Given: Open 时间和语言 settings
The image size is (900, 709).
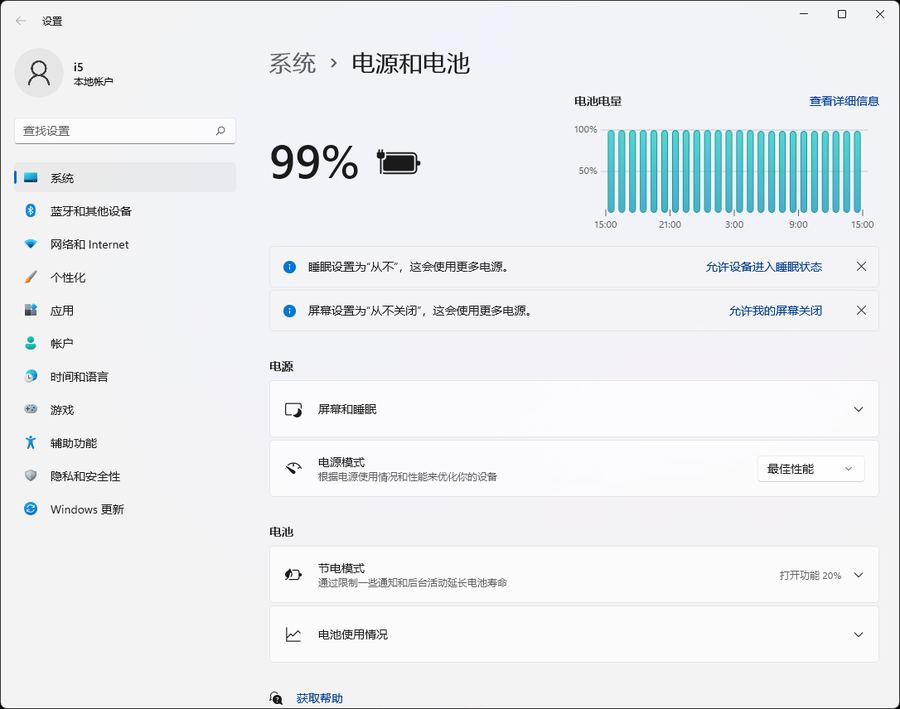Looking at the screenshot, I should coord(79,377).
